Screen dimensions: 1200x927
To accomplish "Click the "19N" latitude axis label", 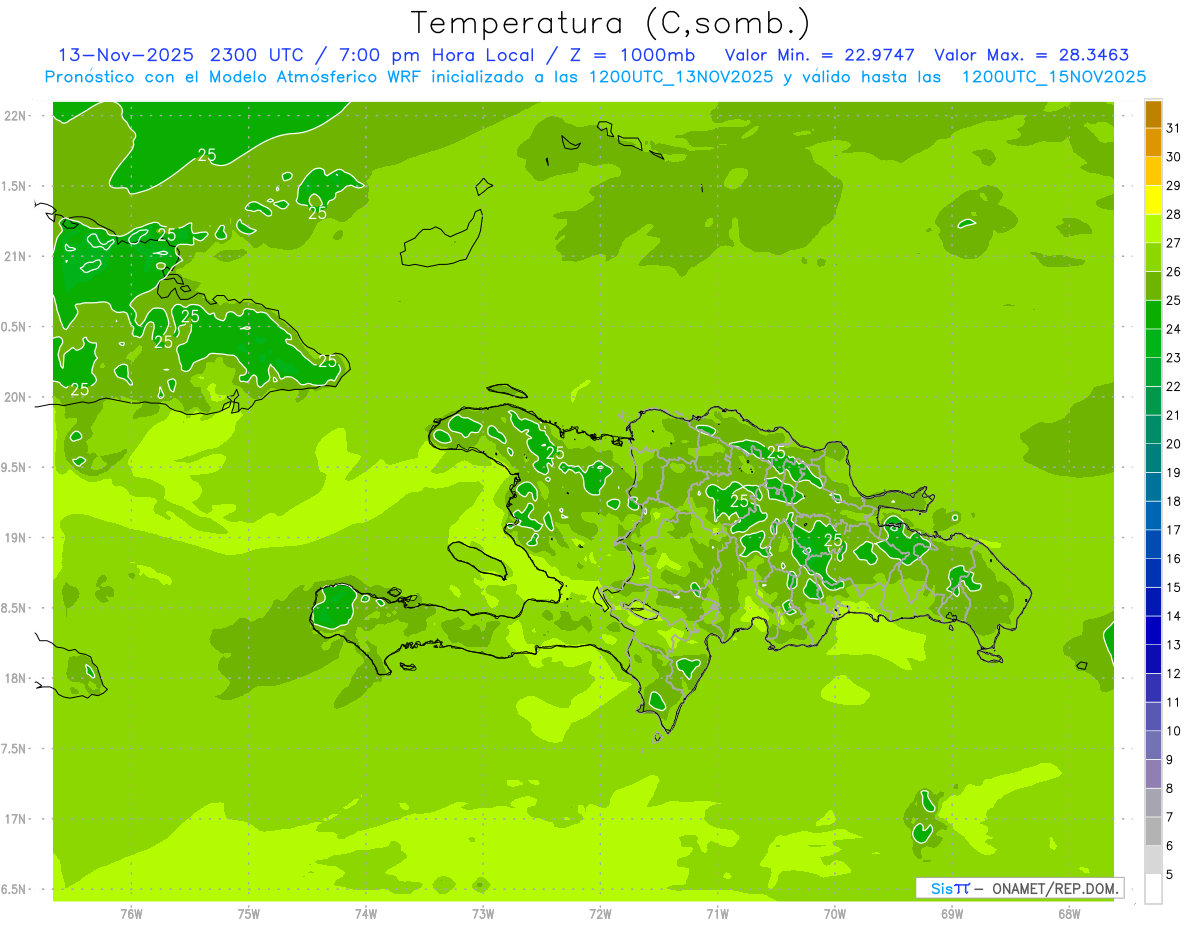I will pyautogui.click(x=15, y=538).
